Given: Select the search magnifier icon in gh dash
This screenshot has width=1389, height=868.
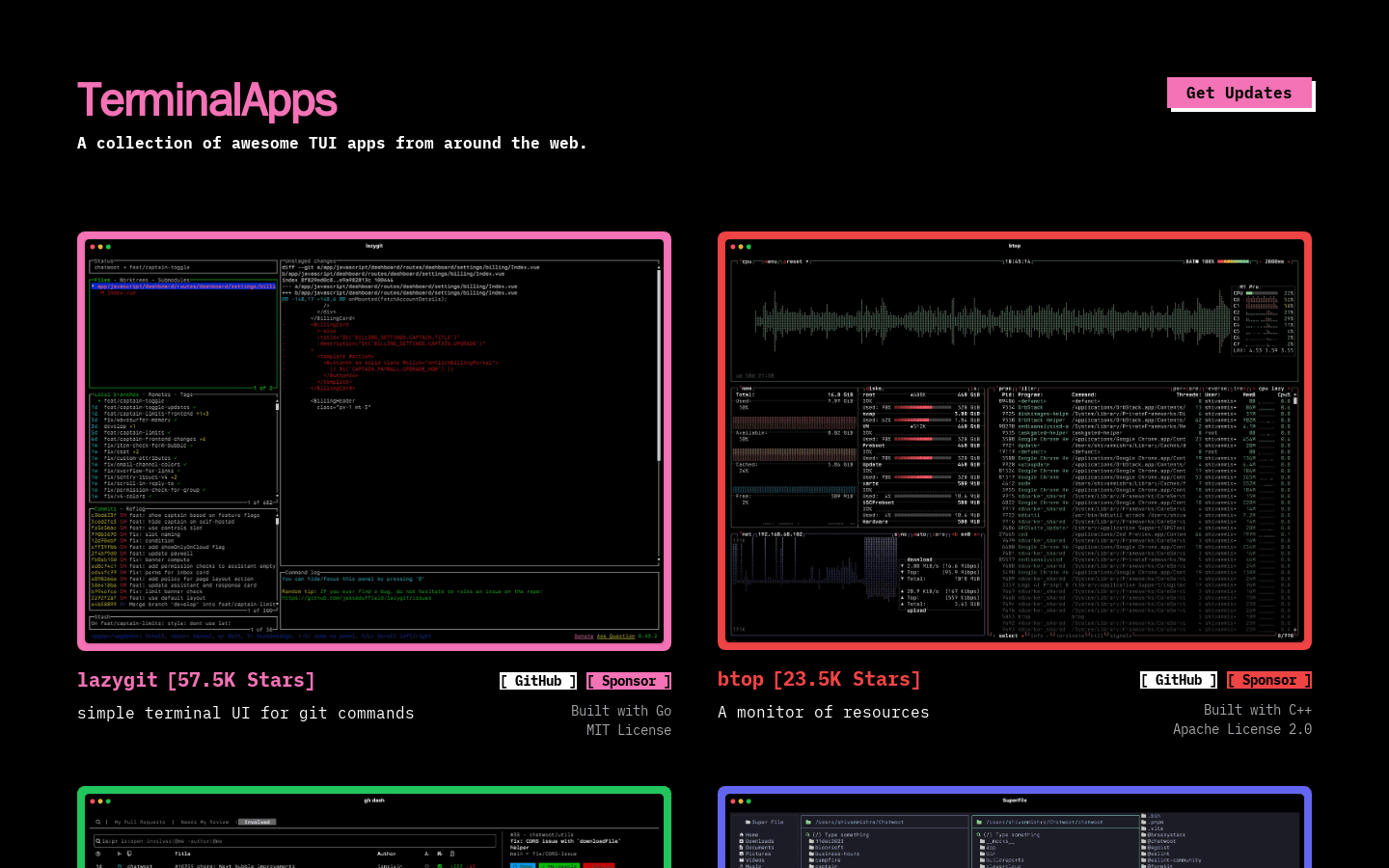Looking at the screenshot, I should (x=98, y=823).
